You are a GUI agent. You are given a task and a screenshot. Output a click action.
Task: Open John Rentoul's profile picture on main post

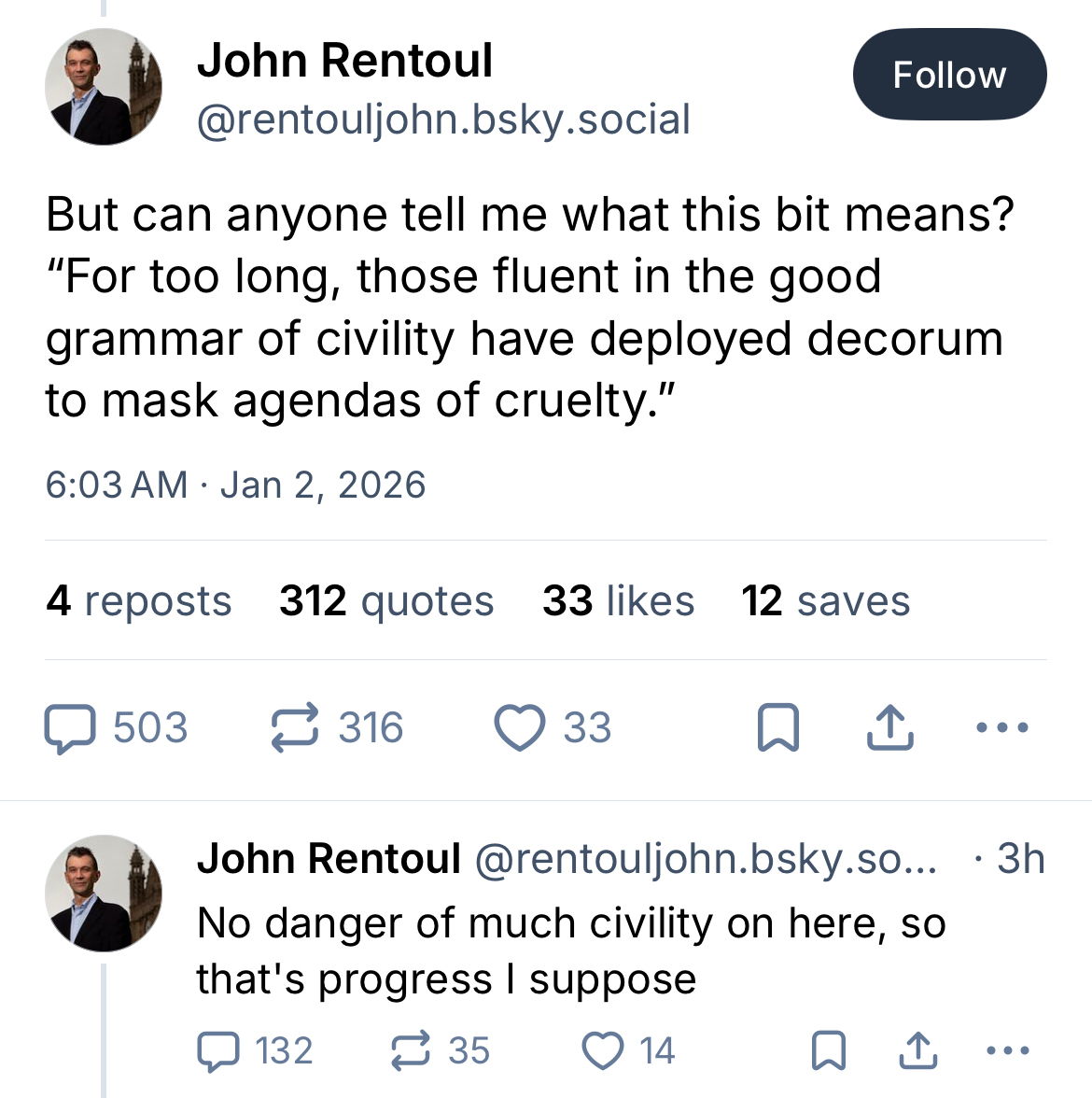104,87
